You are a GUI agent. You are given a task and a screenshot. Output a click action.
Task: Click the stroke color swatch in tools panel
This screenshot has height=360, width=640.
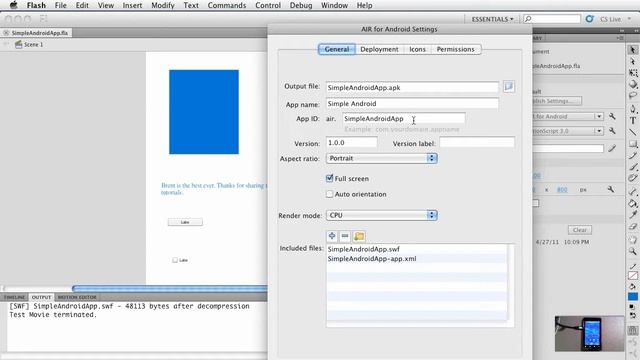click(633, 276)
